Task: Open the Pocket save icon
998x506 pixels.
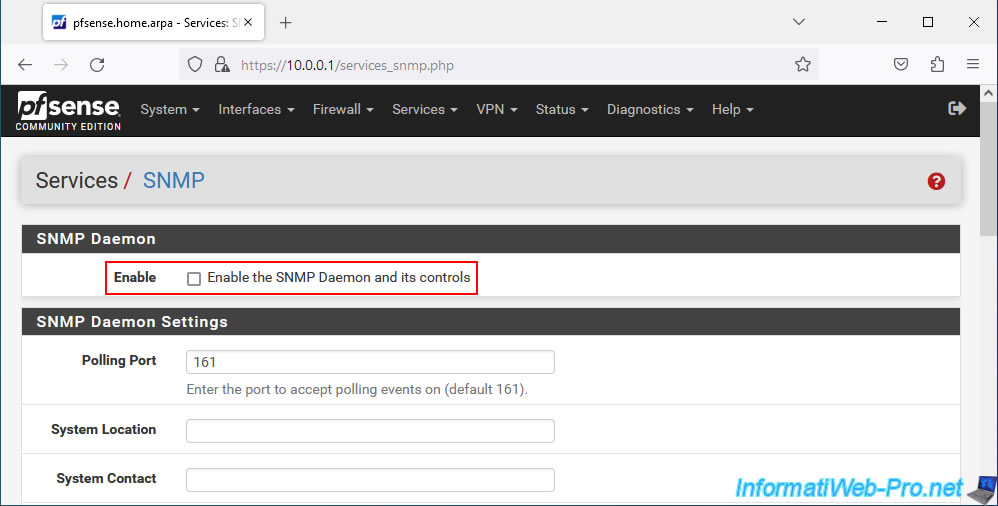Action: click(901, 64)
